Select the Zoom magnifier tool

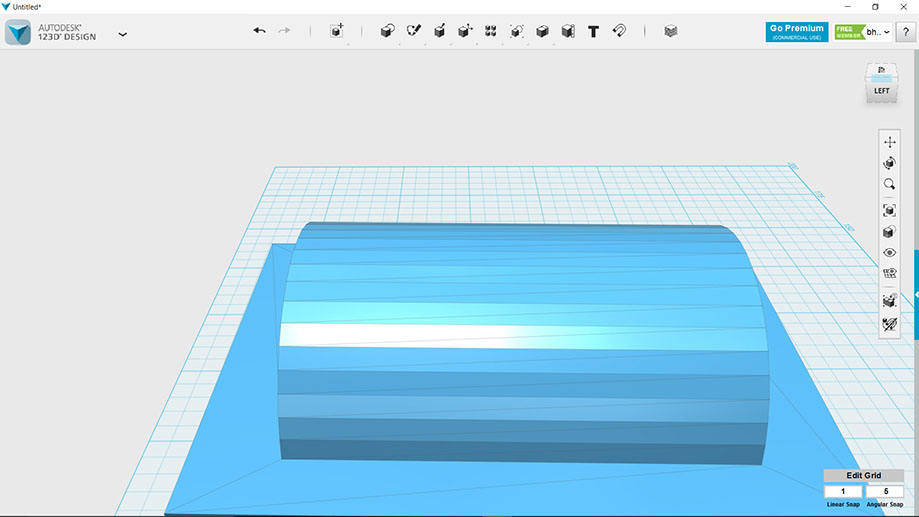click(890, 184)
